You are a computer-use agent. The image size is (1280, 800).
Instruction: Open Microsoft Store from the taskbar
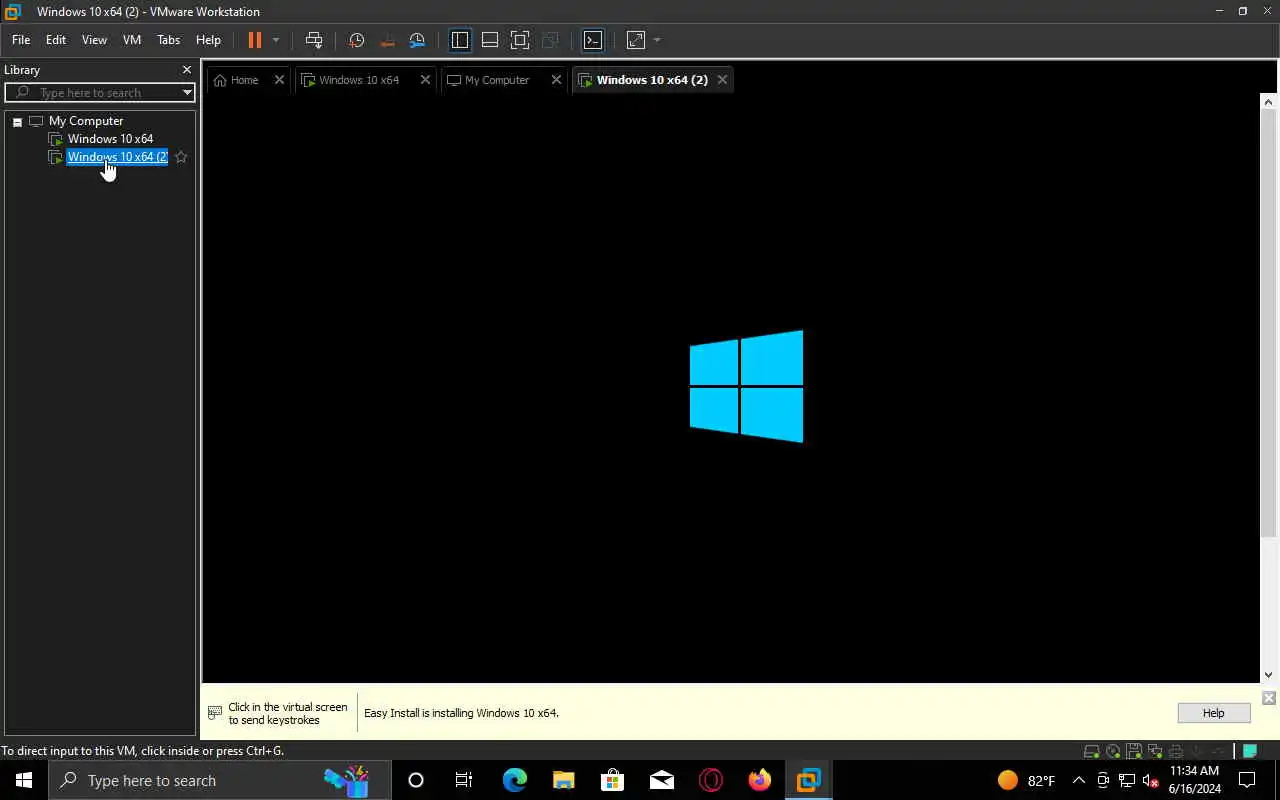612,780
